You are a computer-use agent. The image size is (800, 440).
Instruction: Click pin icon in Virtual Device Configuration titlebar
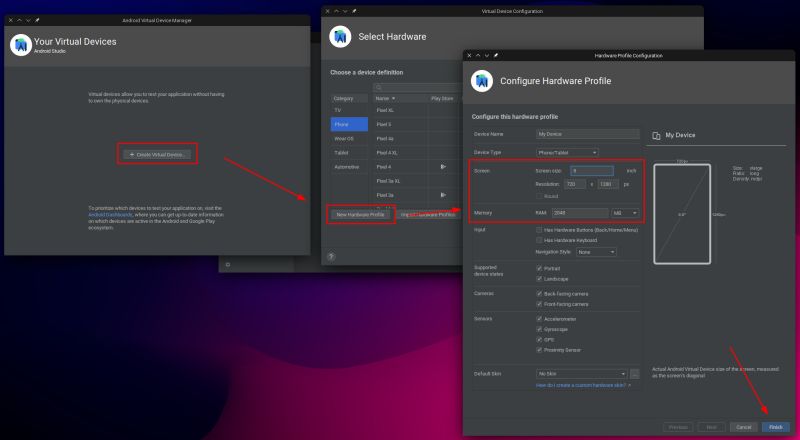355,11
